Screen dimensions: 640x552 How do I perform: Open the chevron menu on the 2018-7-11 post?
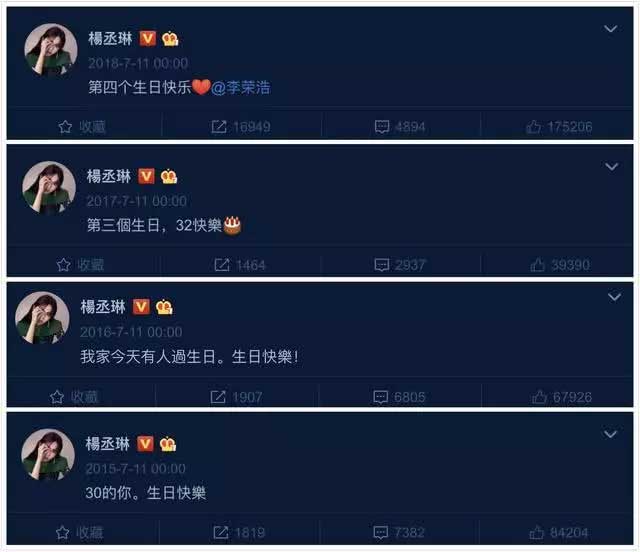pyautogui.click(x=611, y=29)
